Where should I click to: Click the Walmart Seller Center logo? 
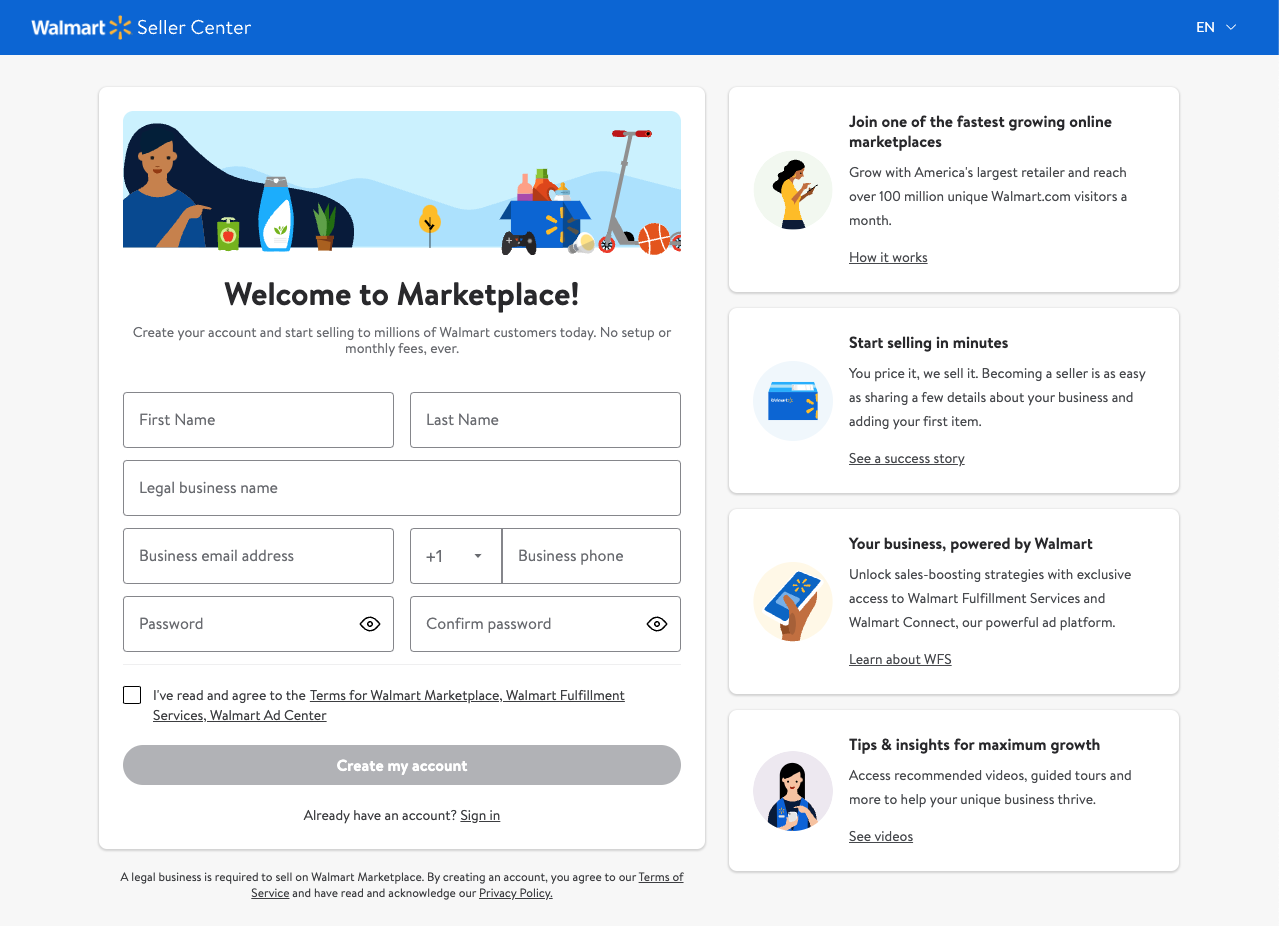point(141,27)
